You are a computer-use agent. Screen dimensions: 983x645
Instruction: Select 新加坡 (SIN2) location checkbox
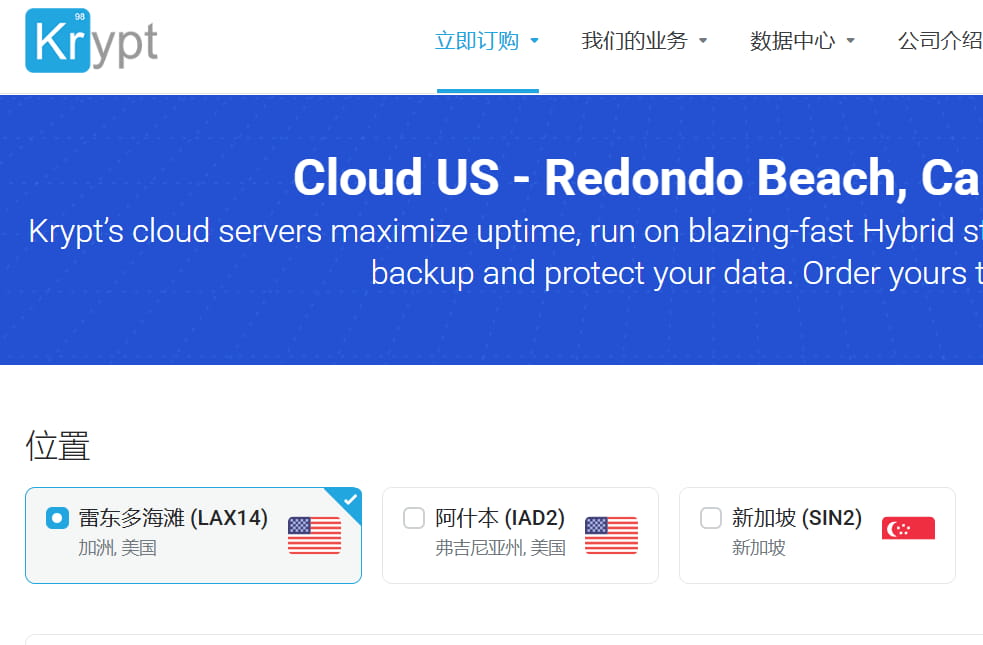[711, 518]
